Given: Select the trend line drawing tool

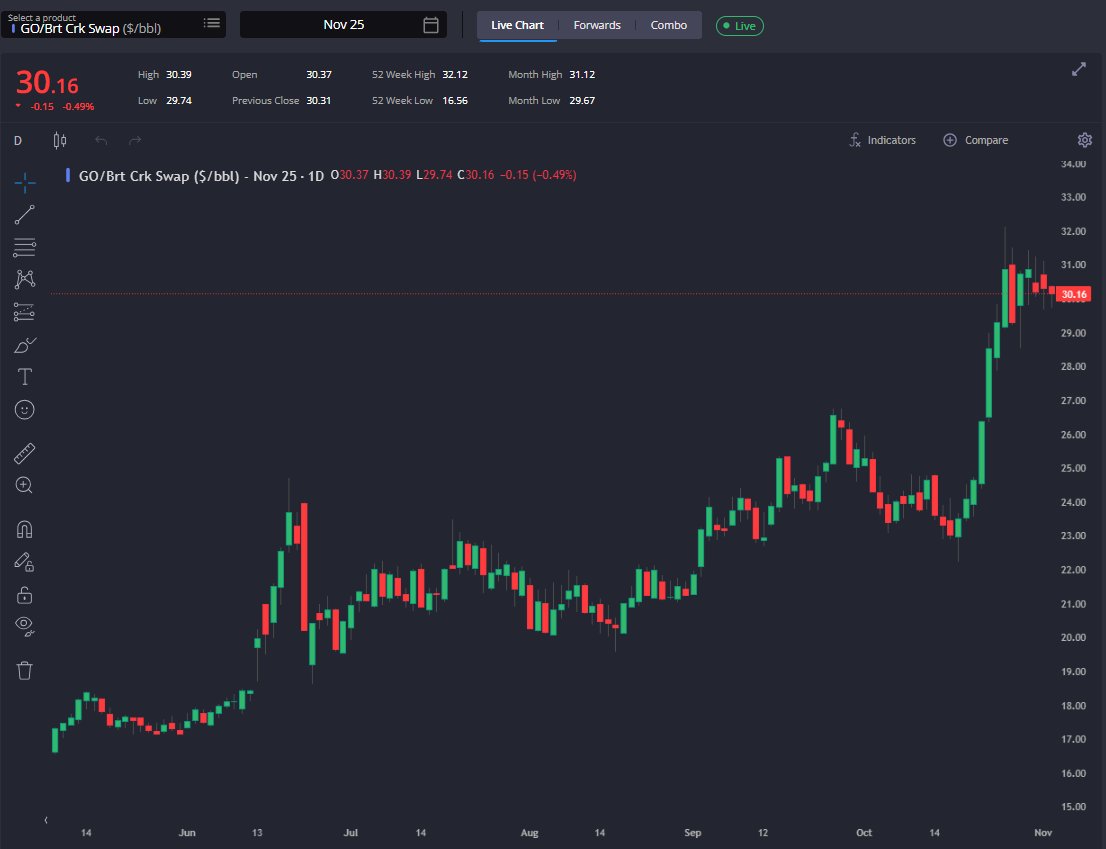Looking at the screenshot, I should point(25,215).
